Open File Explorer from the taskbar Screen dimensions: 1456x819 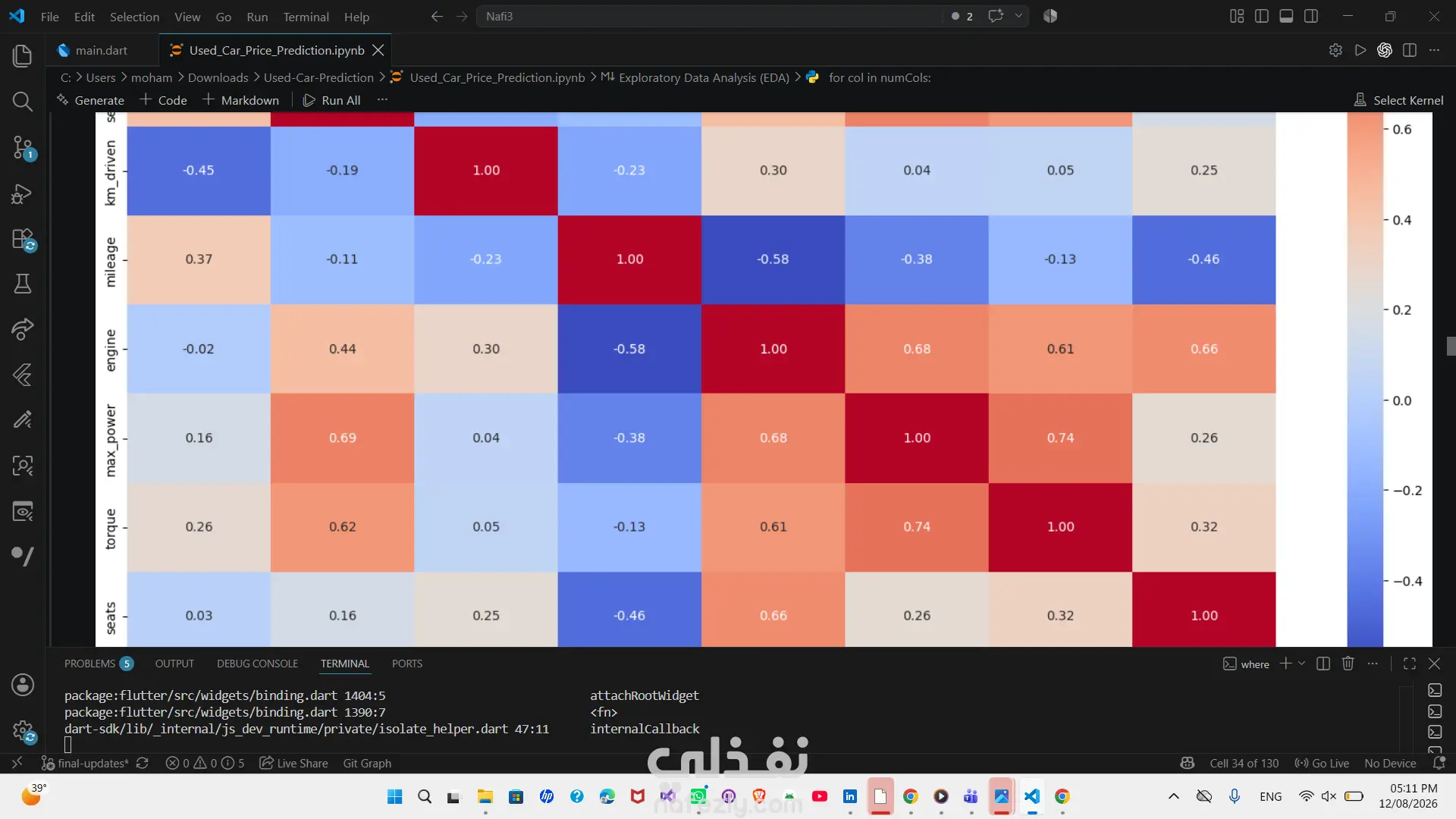click(x=485, y=796)
